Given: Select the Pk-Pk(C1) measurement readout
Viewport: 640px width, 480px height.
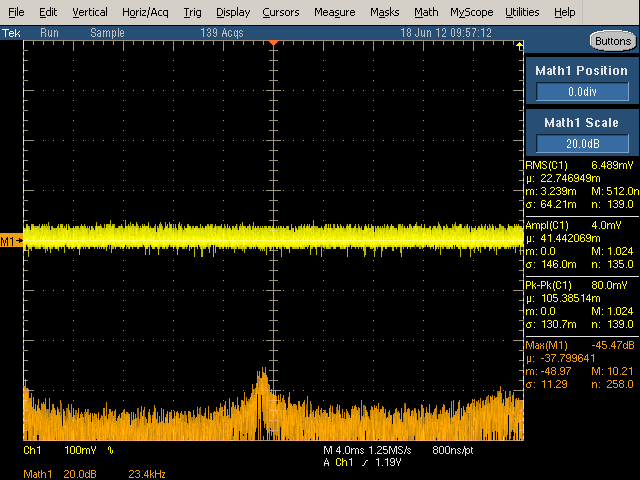Looking at the screenshot, I should (582, 305).
